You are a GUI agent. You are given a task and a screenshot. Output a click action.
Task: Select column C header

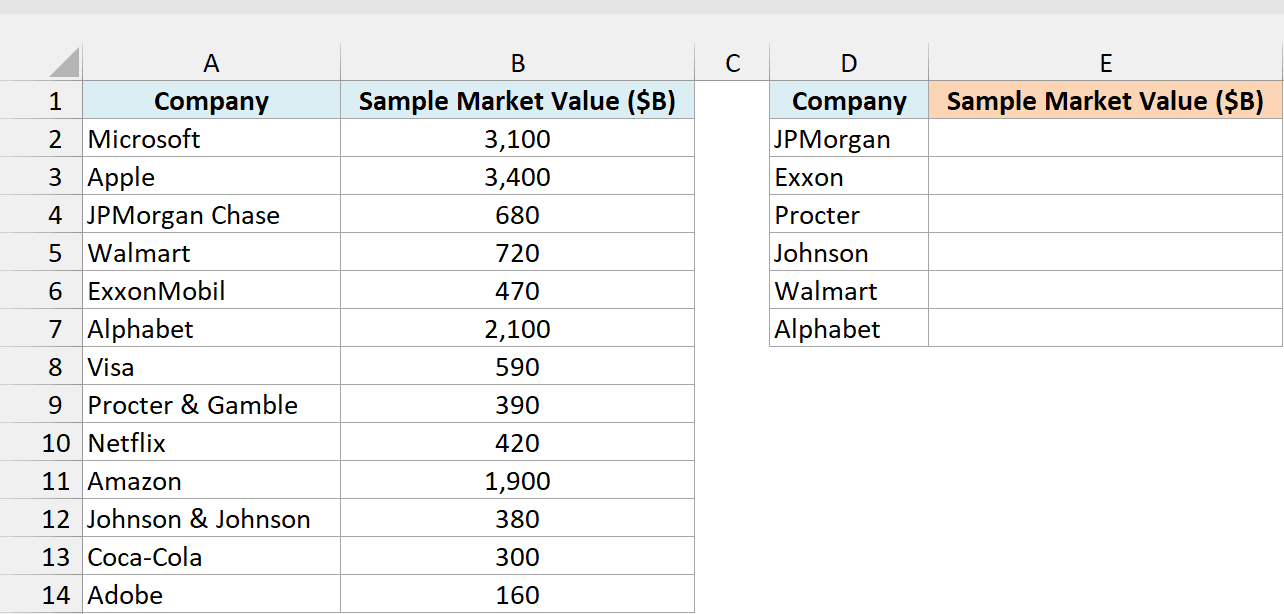732,63
